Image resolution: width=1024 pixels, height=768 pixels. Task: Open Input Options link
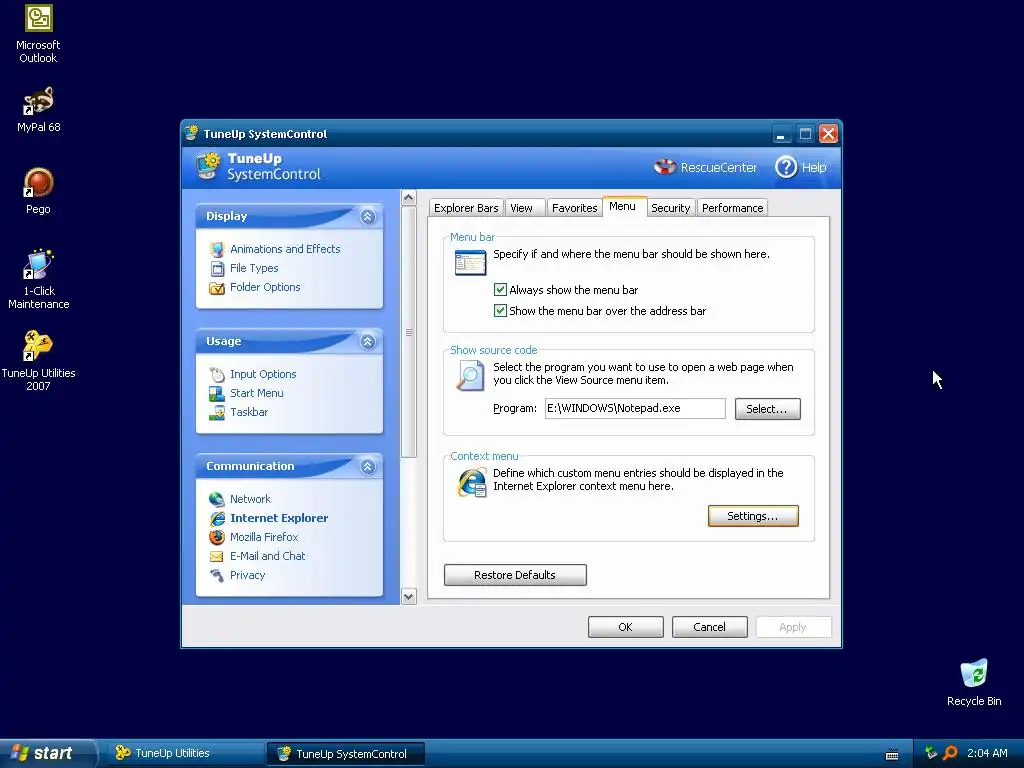[263, 374]
